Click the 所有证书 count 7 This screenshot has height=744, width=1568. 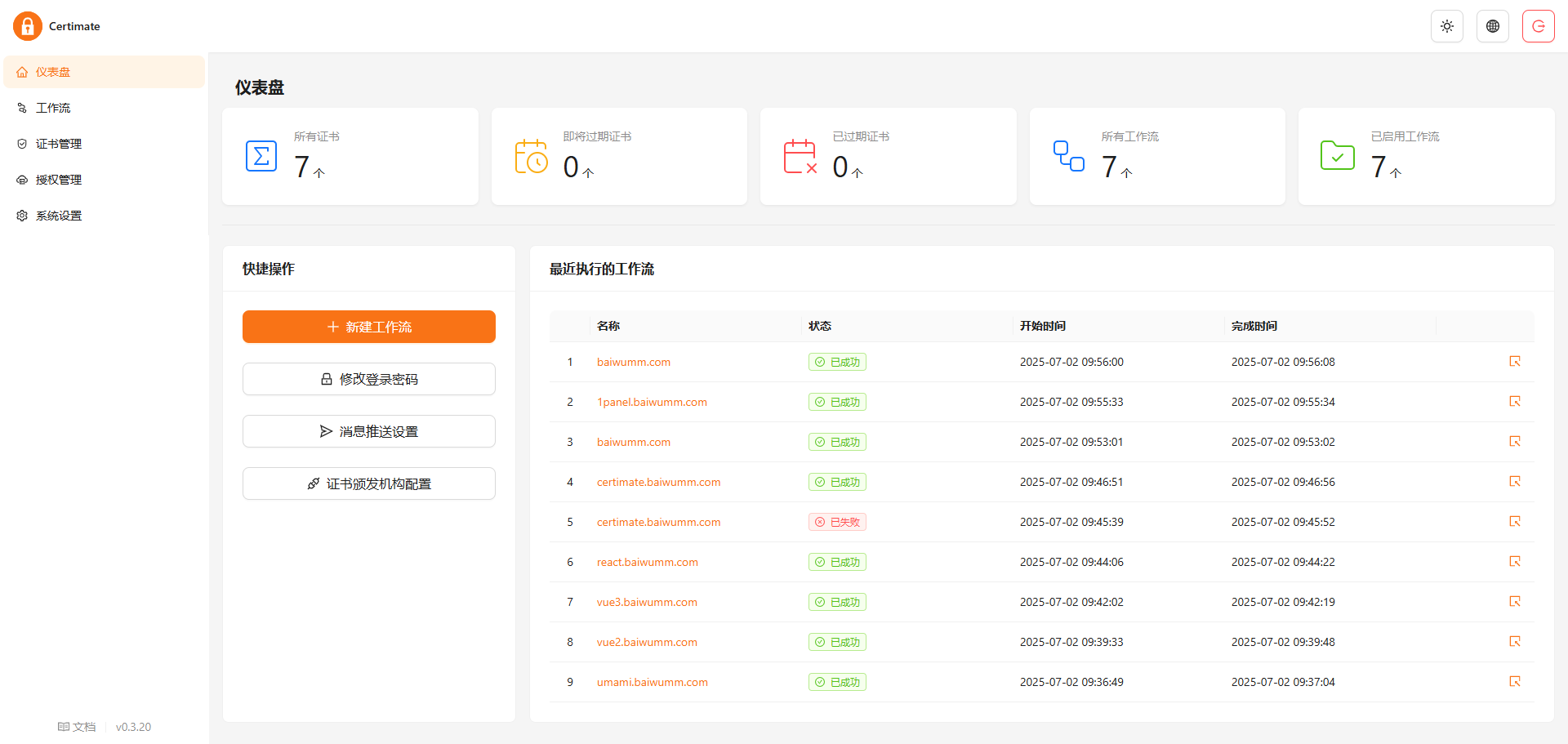(x=302, y=167)
